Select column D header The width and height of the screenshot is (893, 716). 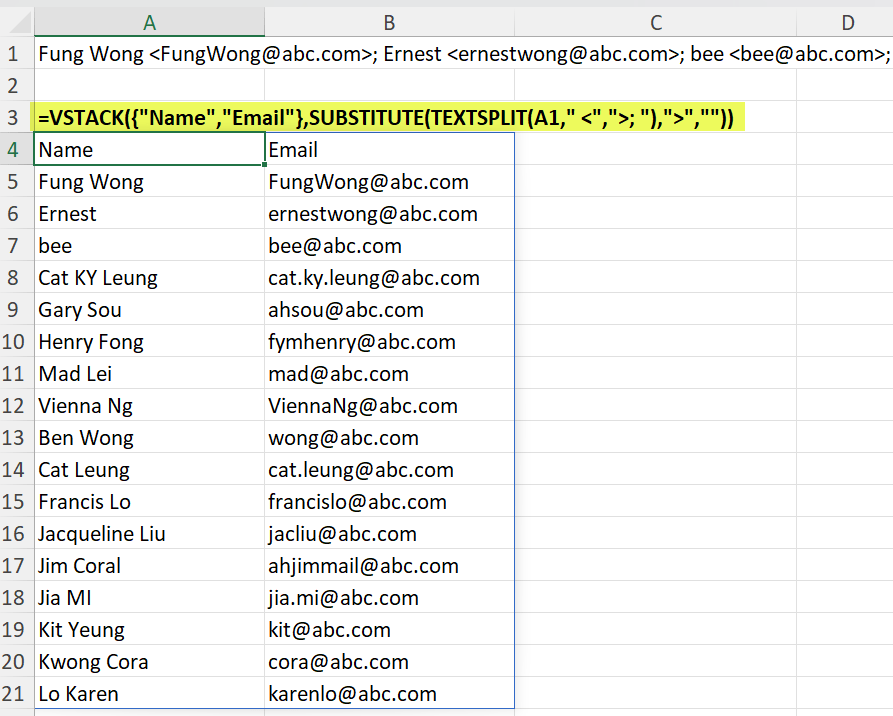tap(847, 22)
